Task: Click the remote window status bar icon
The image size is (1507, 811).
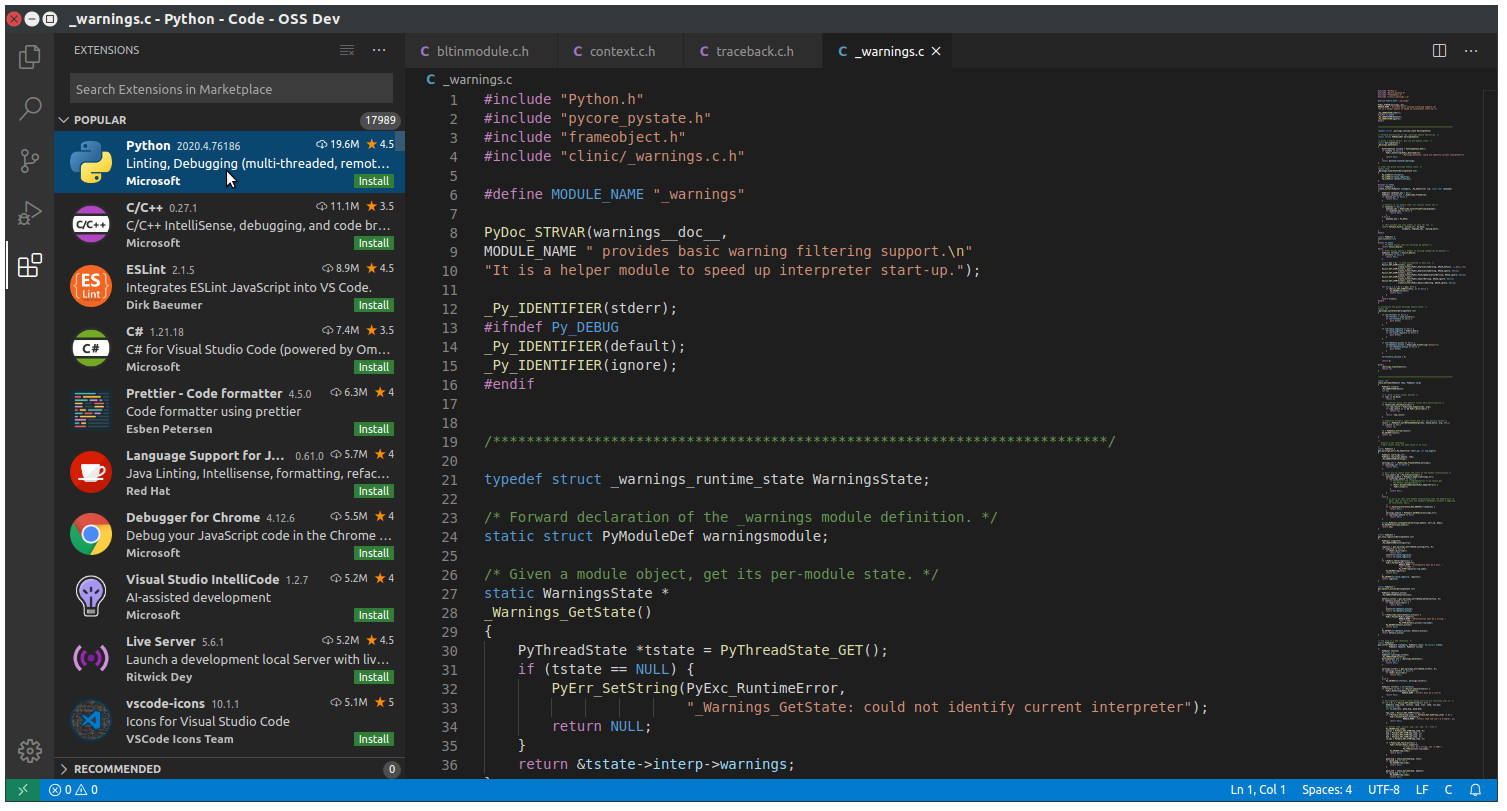Action: click(23, 790)
